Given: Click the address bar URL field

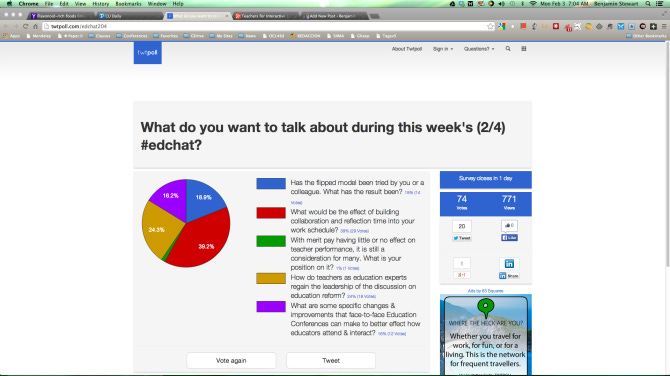Looking at the screenshot, I should [x=265, y=26].
